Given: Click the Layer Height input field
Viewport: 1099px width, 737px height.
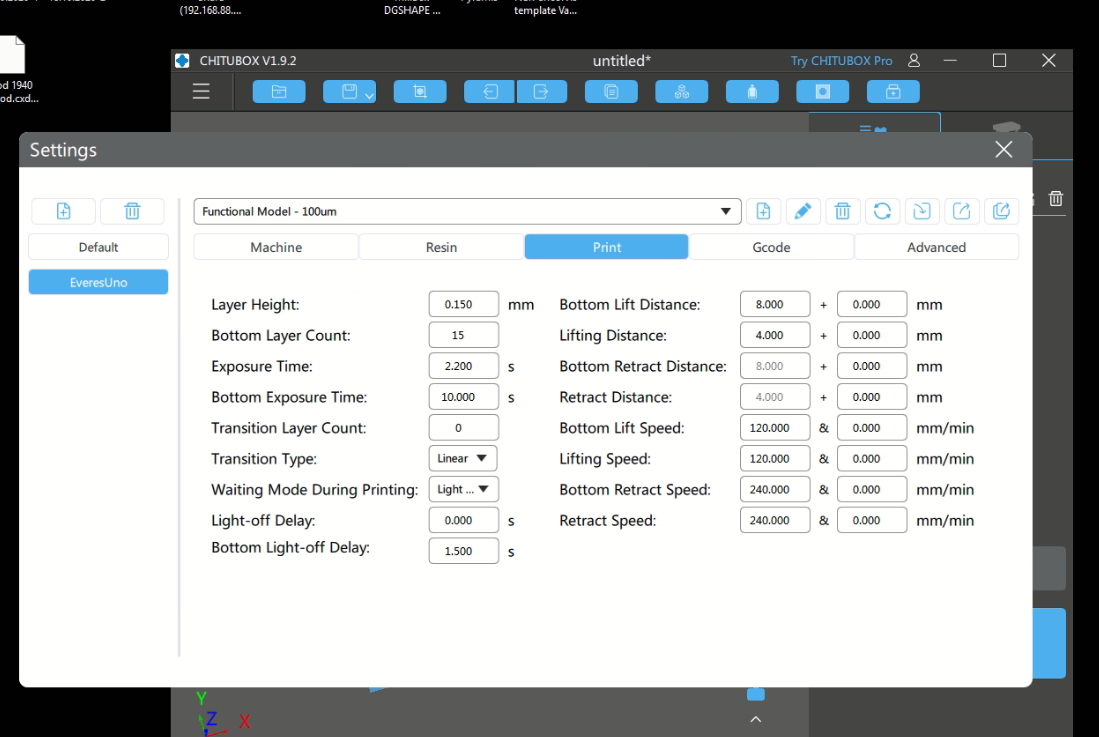Looking at the screenshot, I should [x=463, y=305].
